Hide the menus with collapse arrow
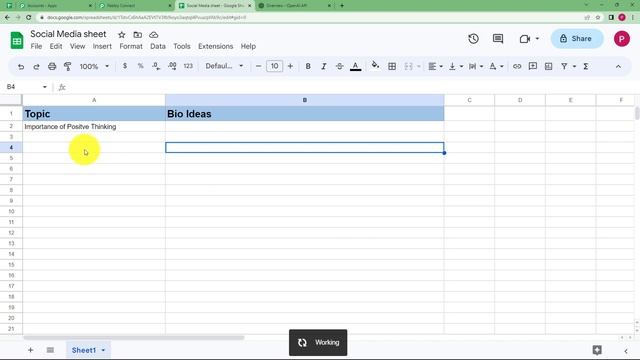The image size is (640, 360). [x=618, y=67]
